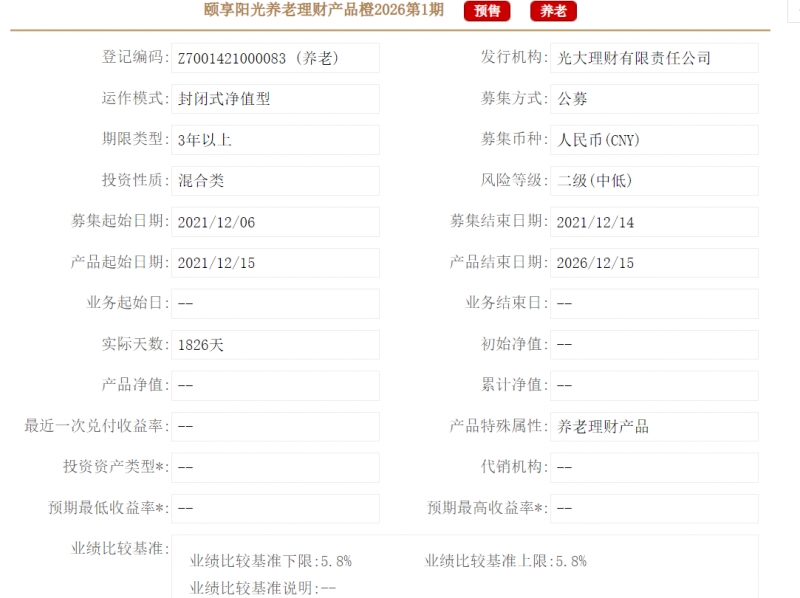Click the 运作模式 field 封闭式净值型

point(276,99)
